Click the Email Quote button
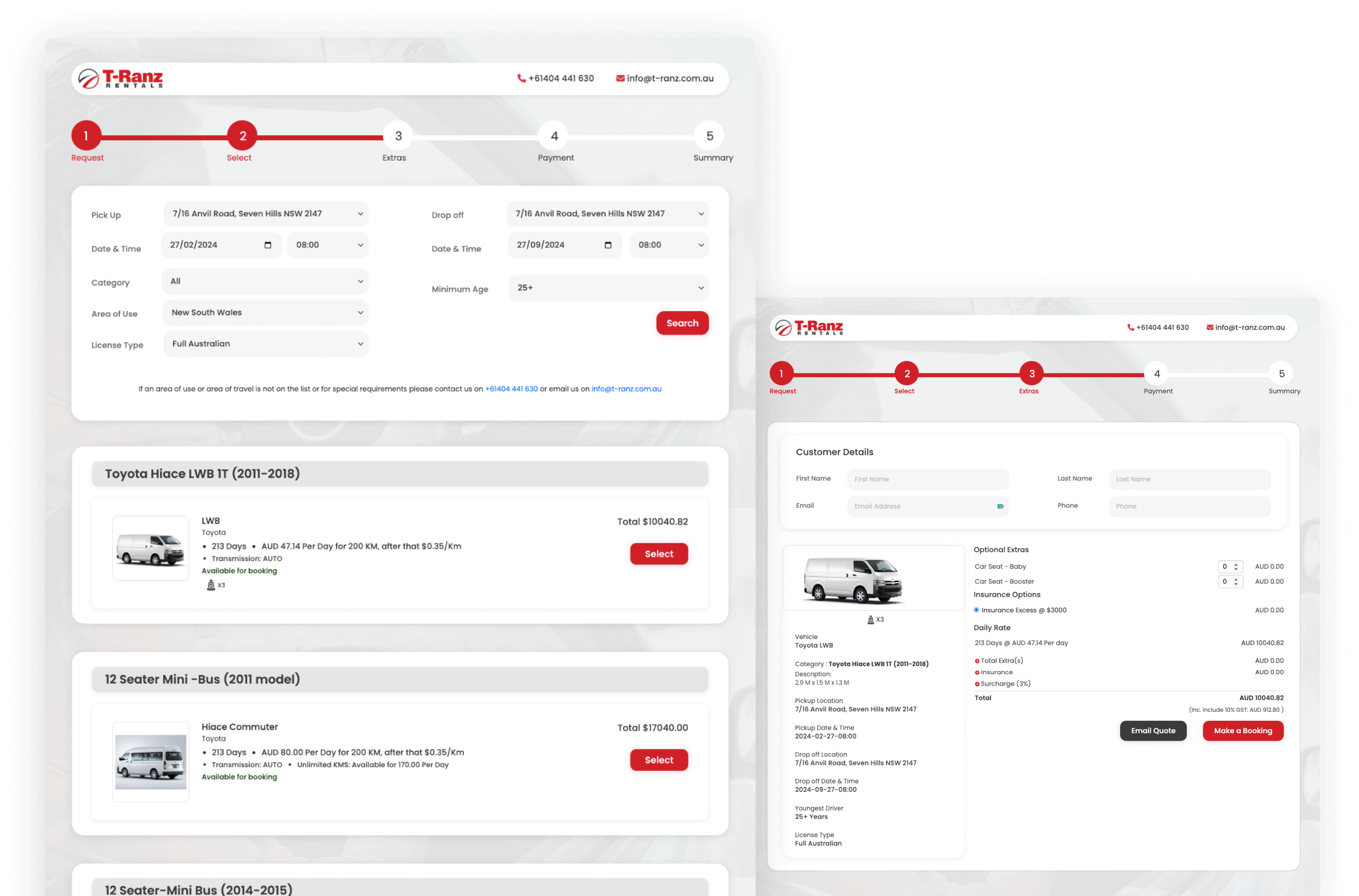 click(x=1153, y=731)
